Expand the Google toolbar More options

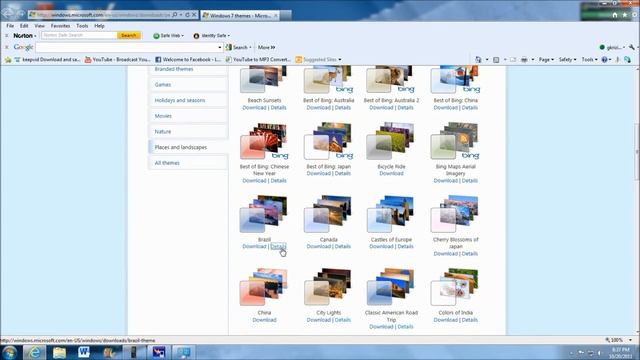click(x=267, y=47)
